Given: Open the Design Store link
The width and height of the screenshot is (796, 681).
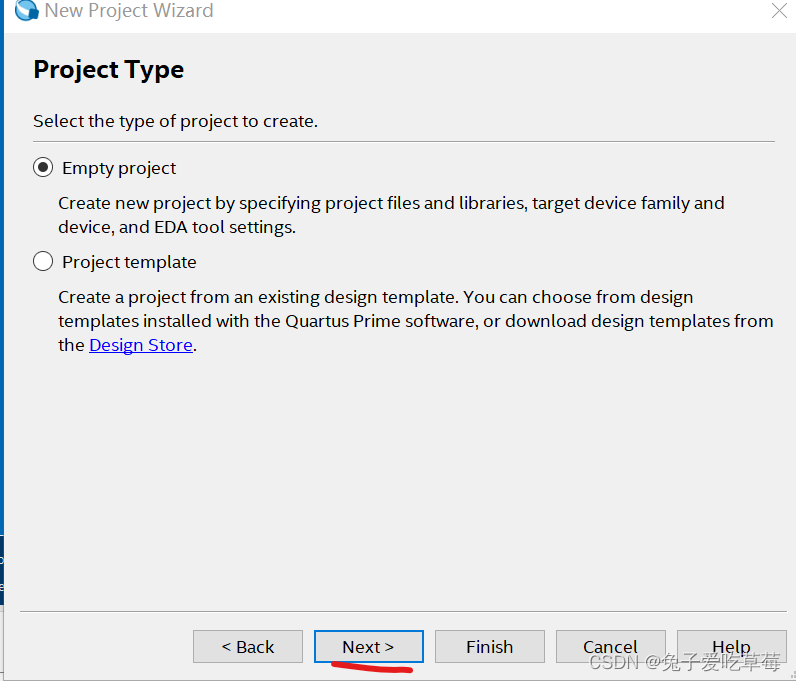Looking at the screenshot, I should click(141, 345).
